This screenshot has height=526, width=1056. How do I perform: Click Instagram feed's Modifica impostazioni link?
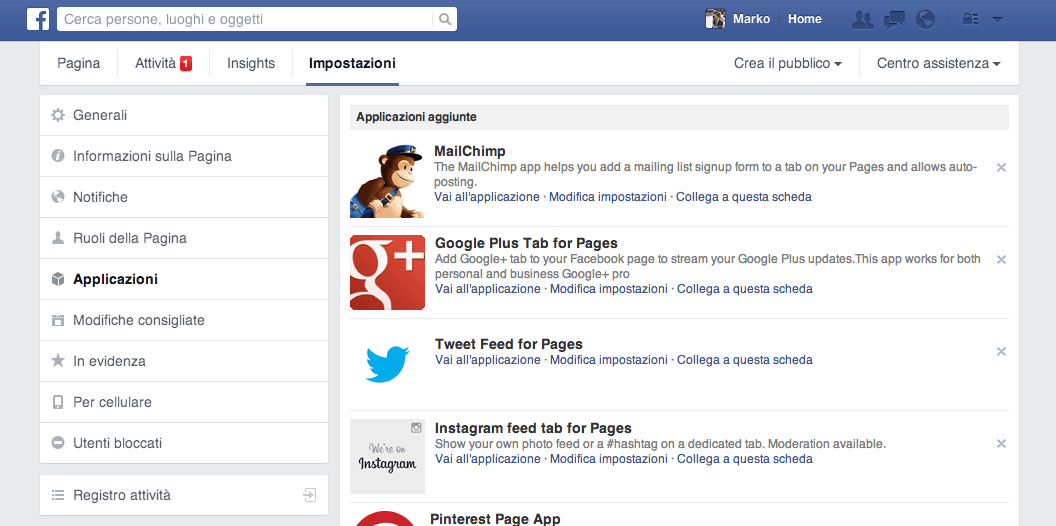609,459
